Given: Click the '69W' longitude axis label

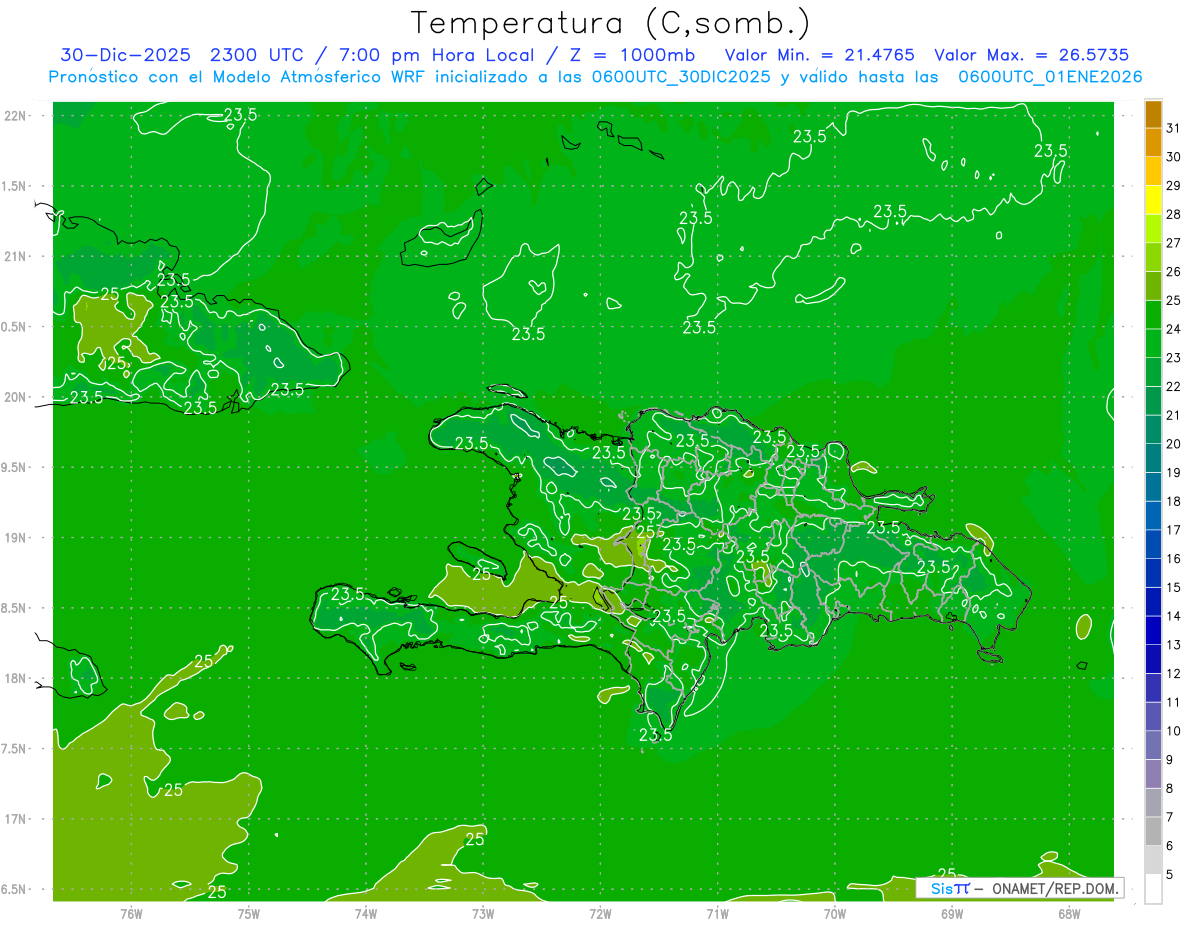Looking at the screenshot, I should point(952,914).
